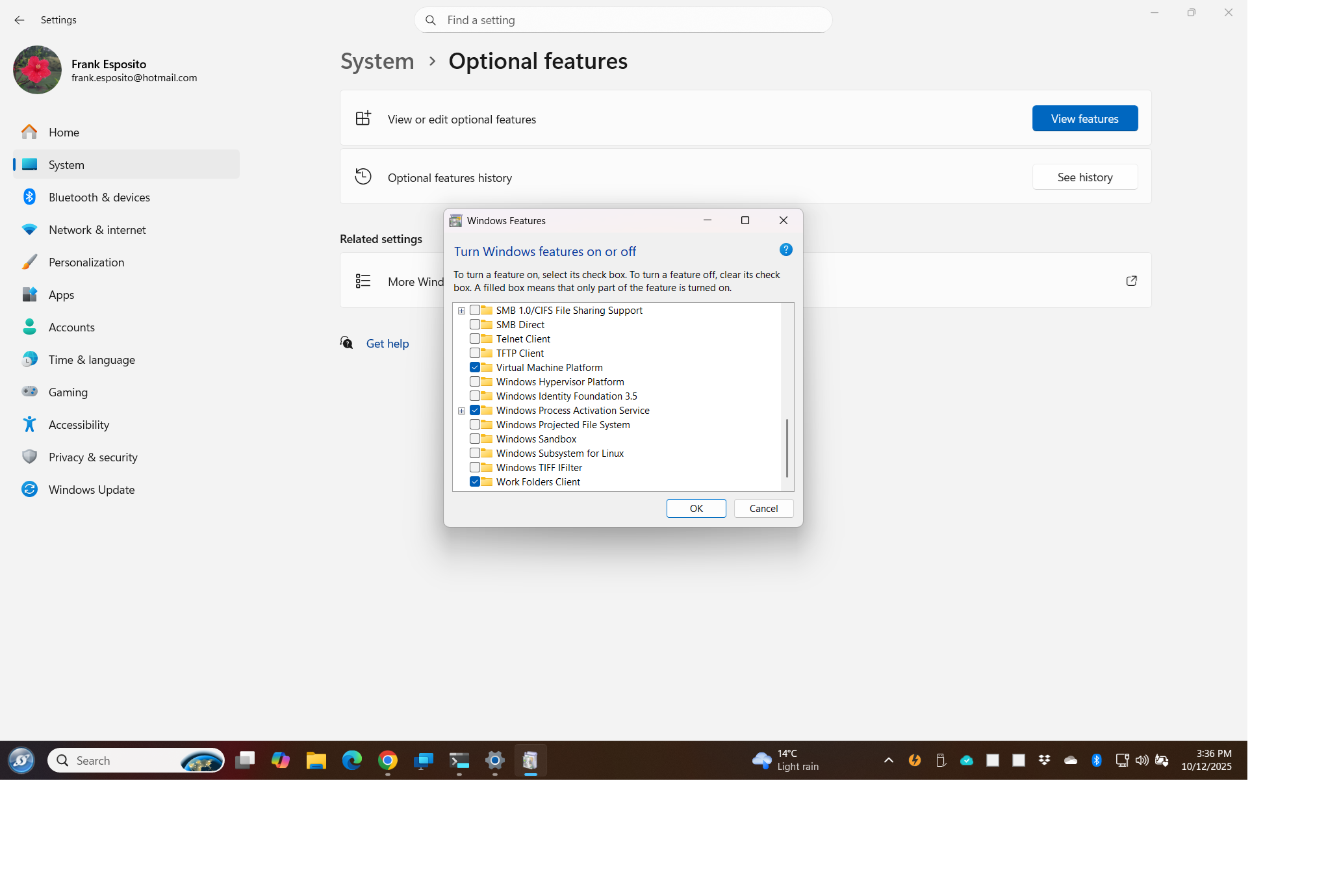Confirm with OK in Windows Features
This screenshot has height=896, width=1339.
[696, 509]
